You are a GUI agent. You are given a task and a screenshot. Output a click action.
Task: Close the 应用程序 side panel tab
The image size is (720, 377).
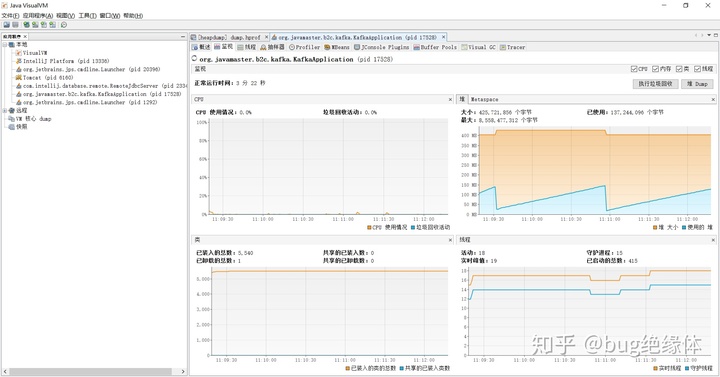[x=25, y=36]
